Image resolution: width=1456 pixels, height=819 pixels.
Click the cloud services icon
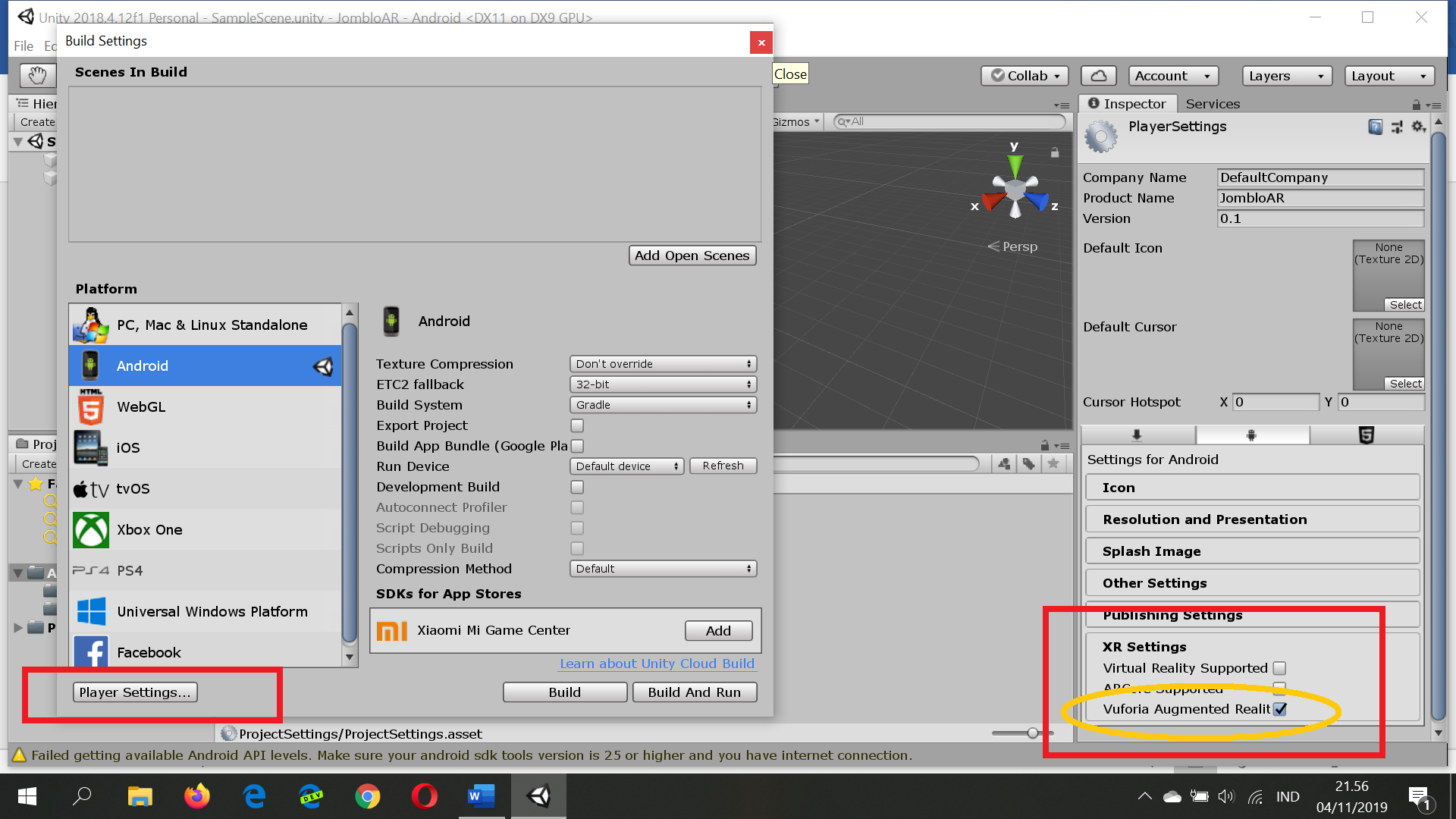coord(1098,75)
